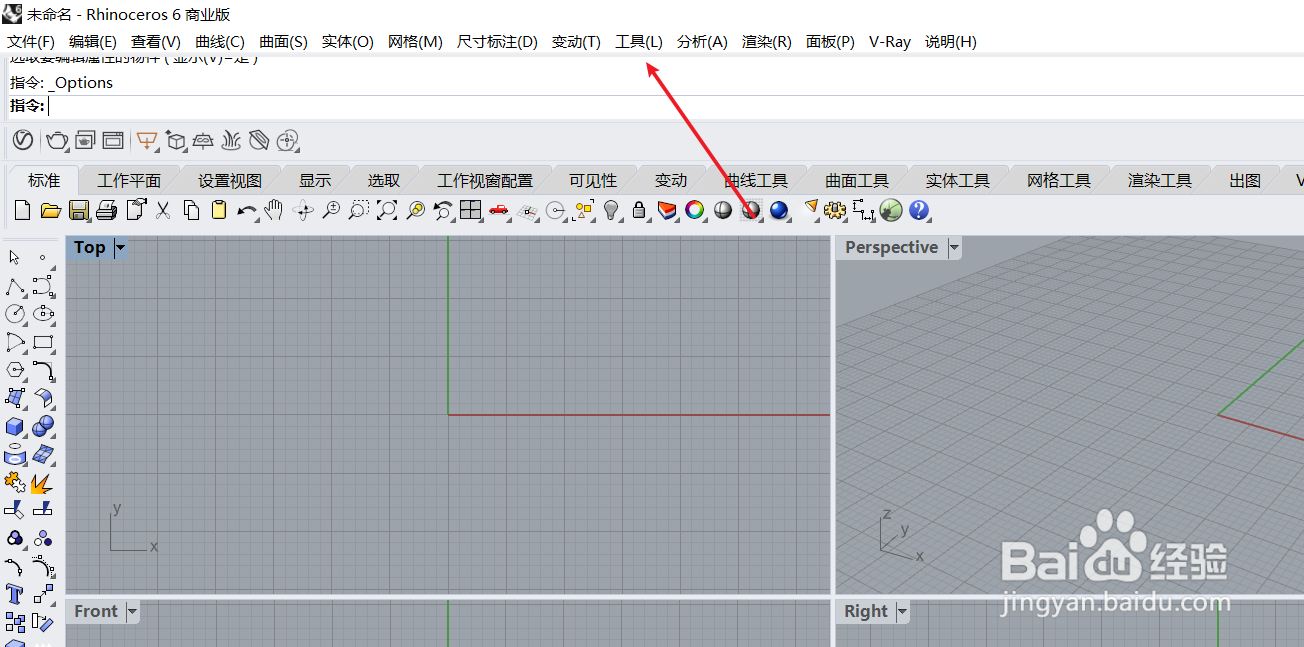Open the 工具(L) menu
Screen dimensions: 1304x647
point(639,42)
